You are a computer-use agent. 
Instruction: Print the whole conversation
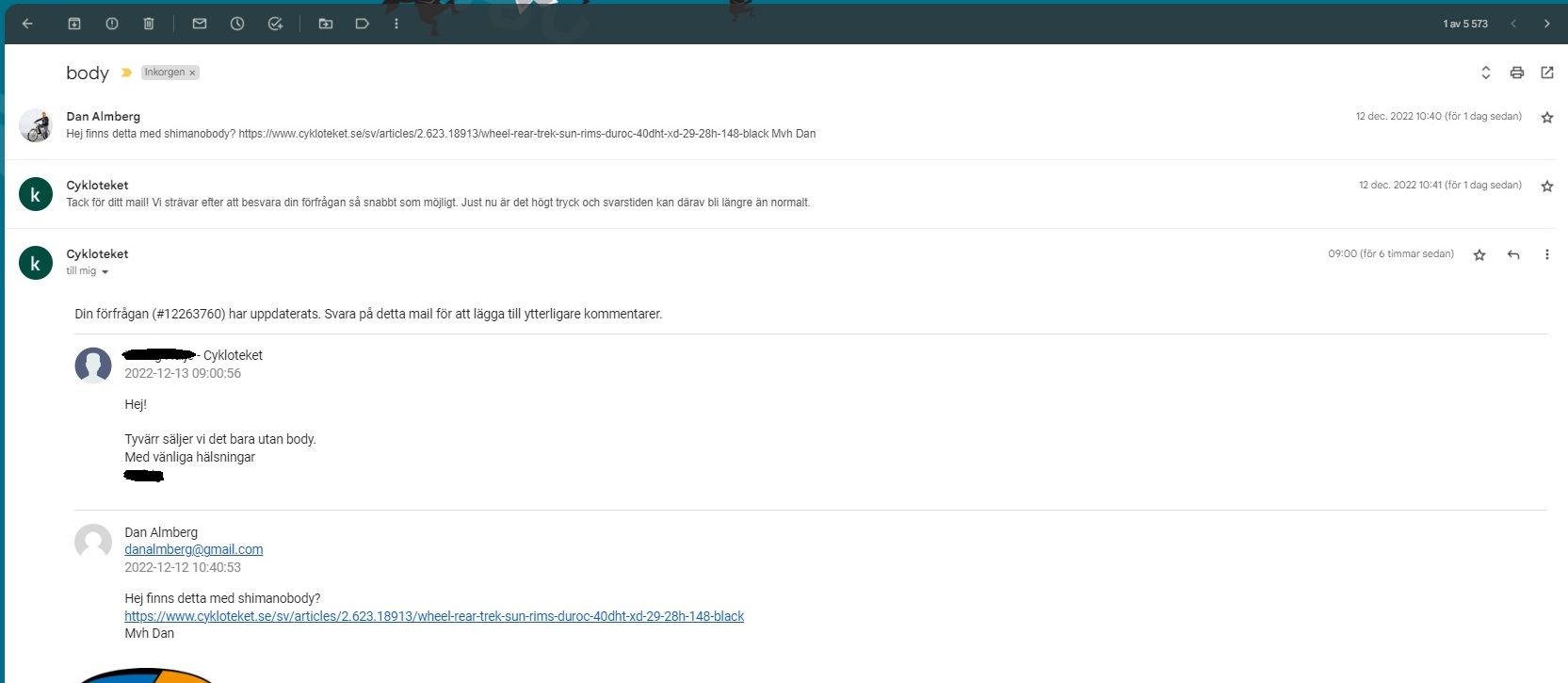(x=1516, y=73)
